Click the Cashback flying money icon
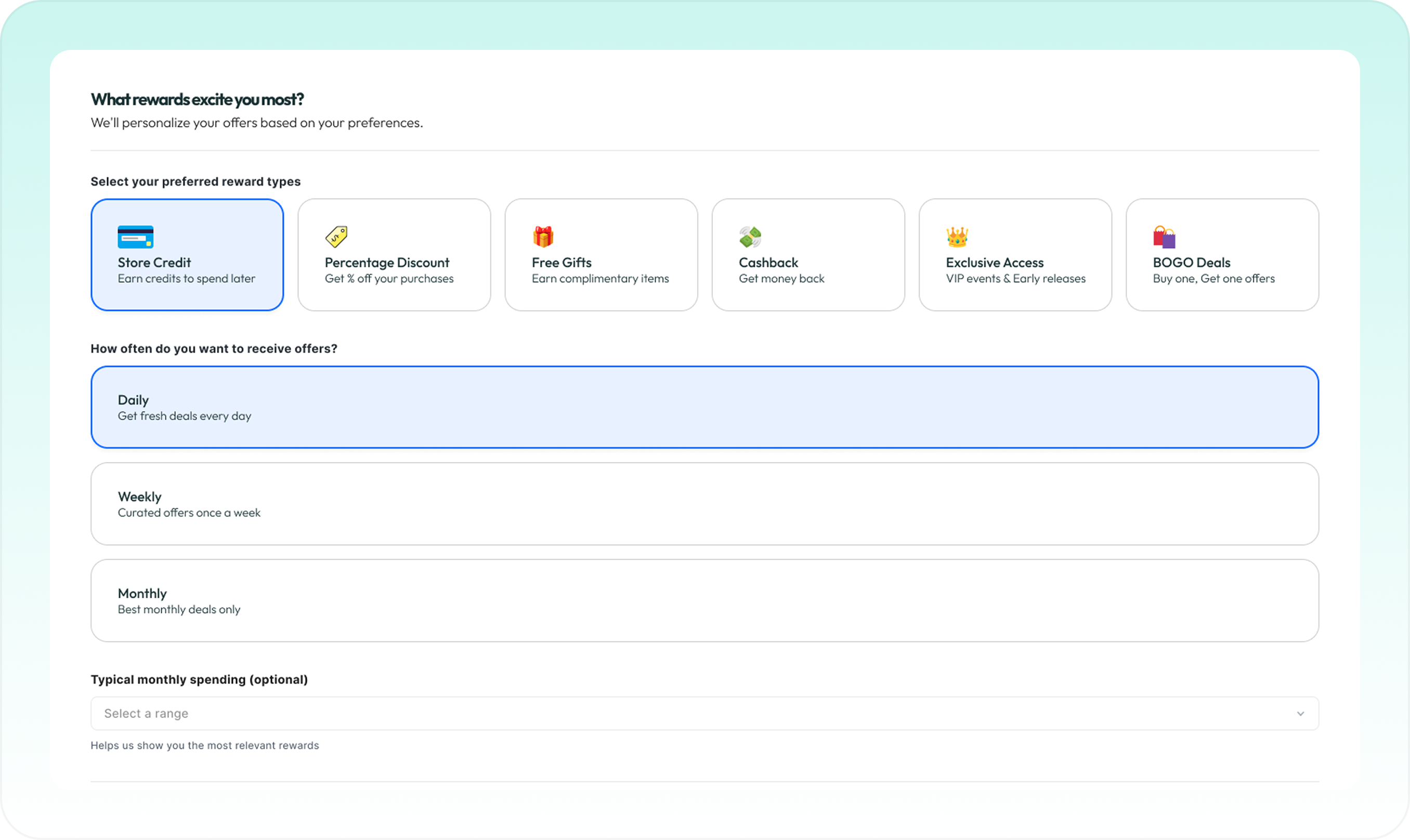The width and height of the screenshot is (1410, 840). (750, 237)
